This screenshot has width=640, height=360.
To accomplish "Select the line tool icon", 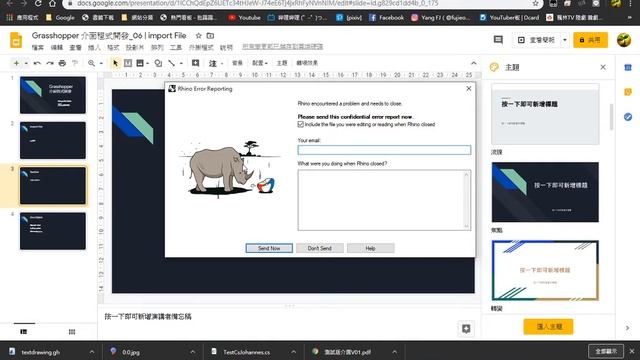I will [x=172, y=63].
